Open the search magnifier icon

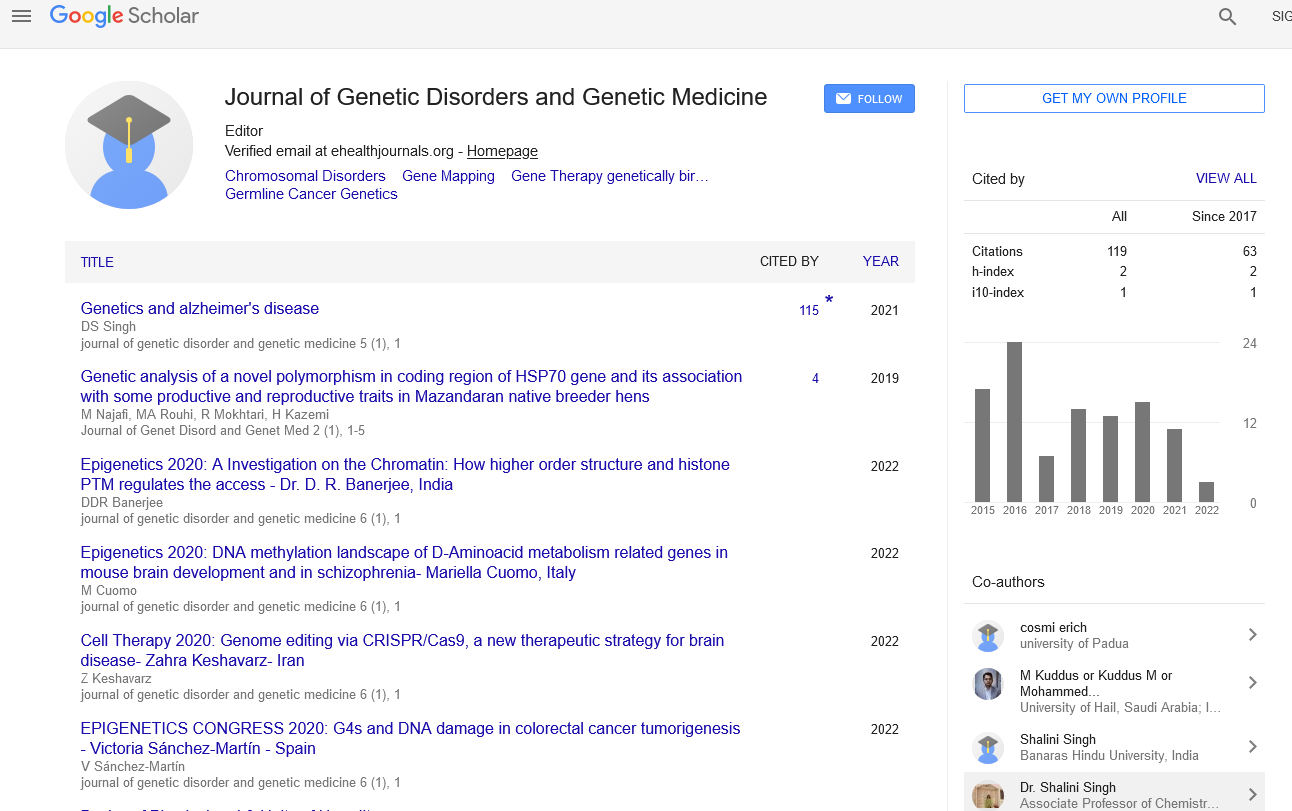click(x=1227, y=17)
